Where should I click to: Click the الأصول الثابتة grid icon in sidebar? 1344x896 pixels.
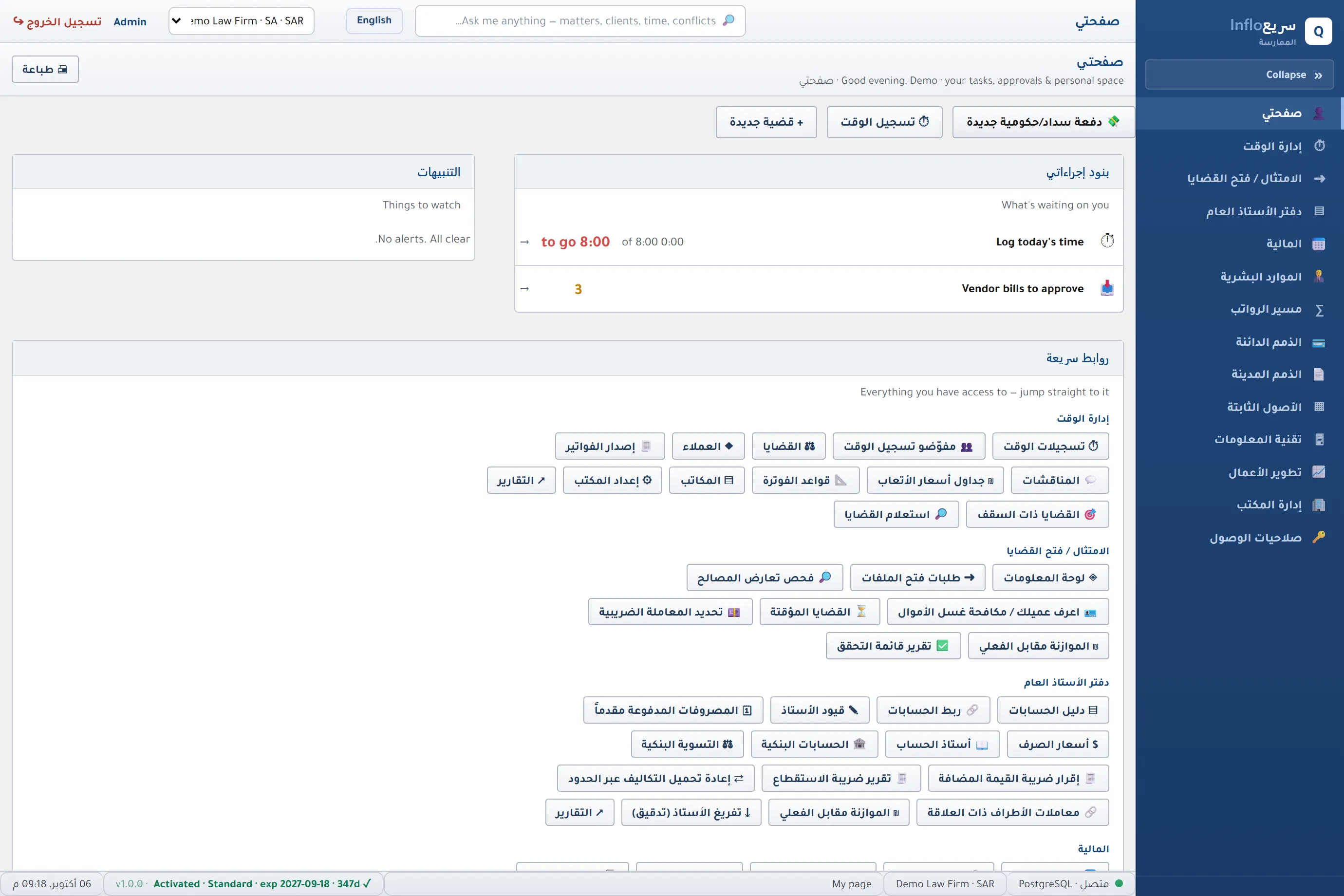pos(1319,407)
